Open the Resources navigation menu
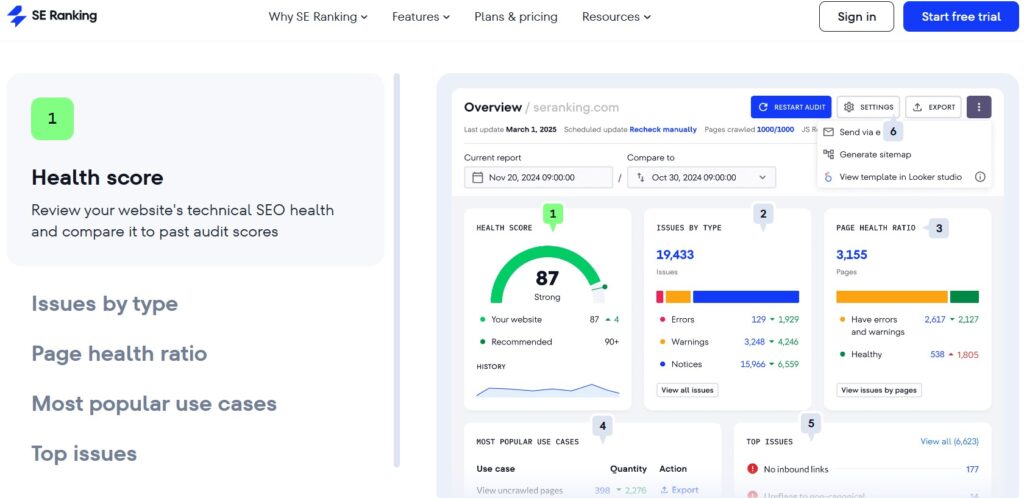This screenshot has width=1024, height=498. (616, 17)
